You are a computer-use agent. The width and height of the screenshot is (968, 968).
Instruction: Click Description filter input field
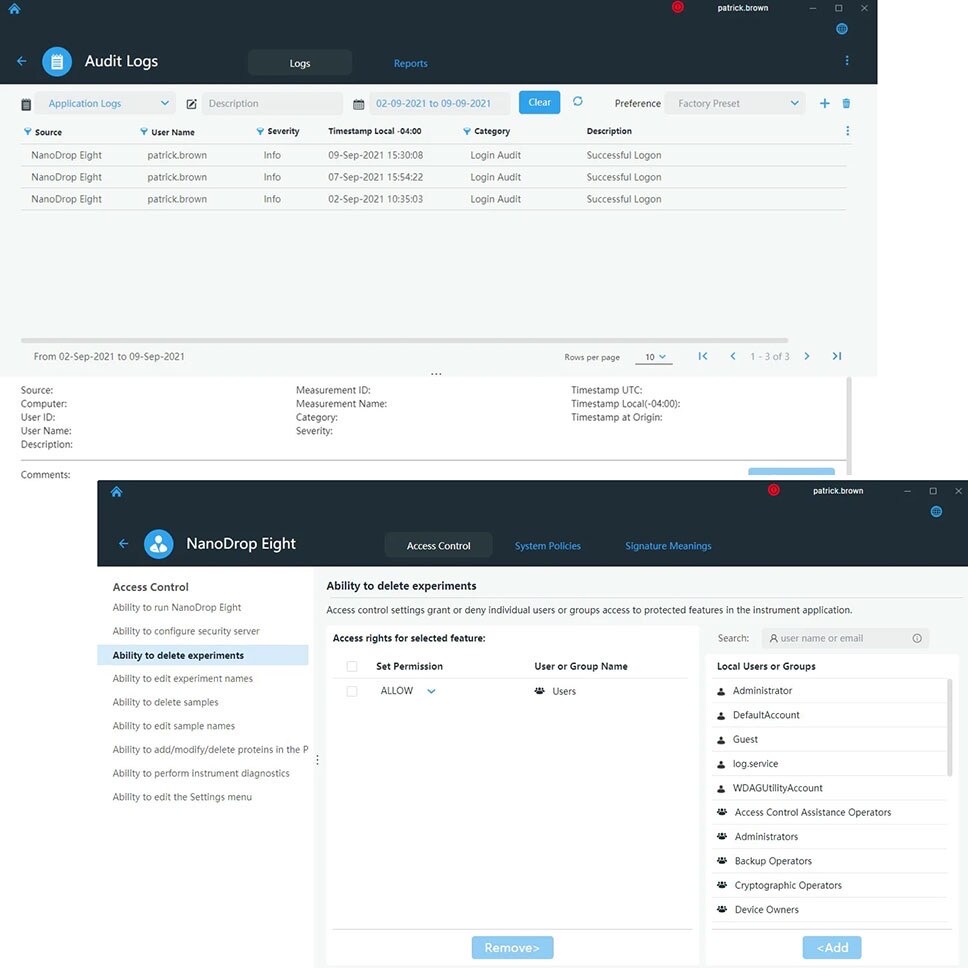272,104
